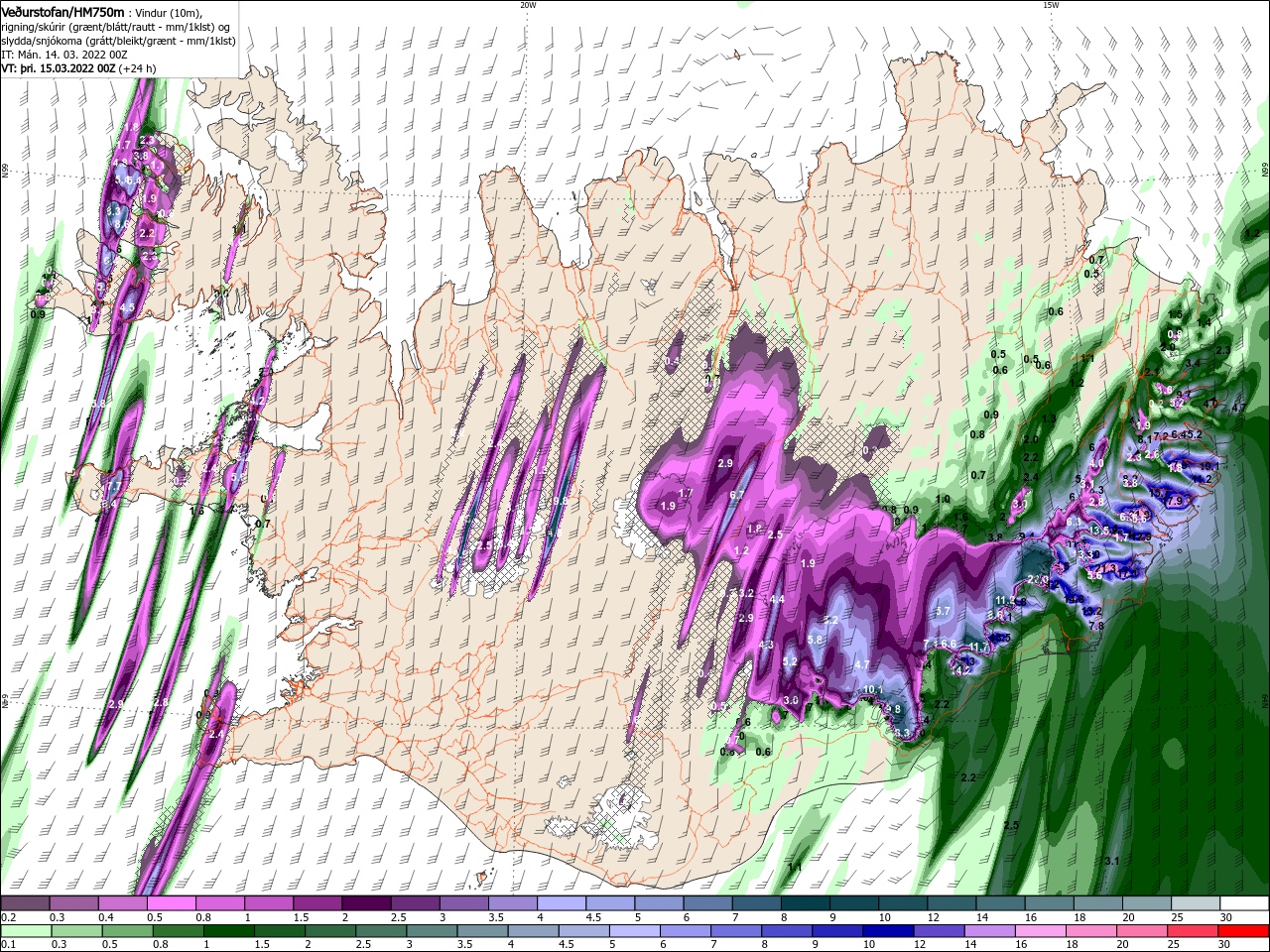Click the '2.5' label in the upper legend row
The image size is (1270, 952).
pyautogui.click(x=399, y=917)
